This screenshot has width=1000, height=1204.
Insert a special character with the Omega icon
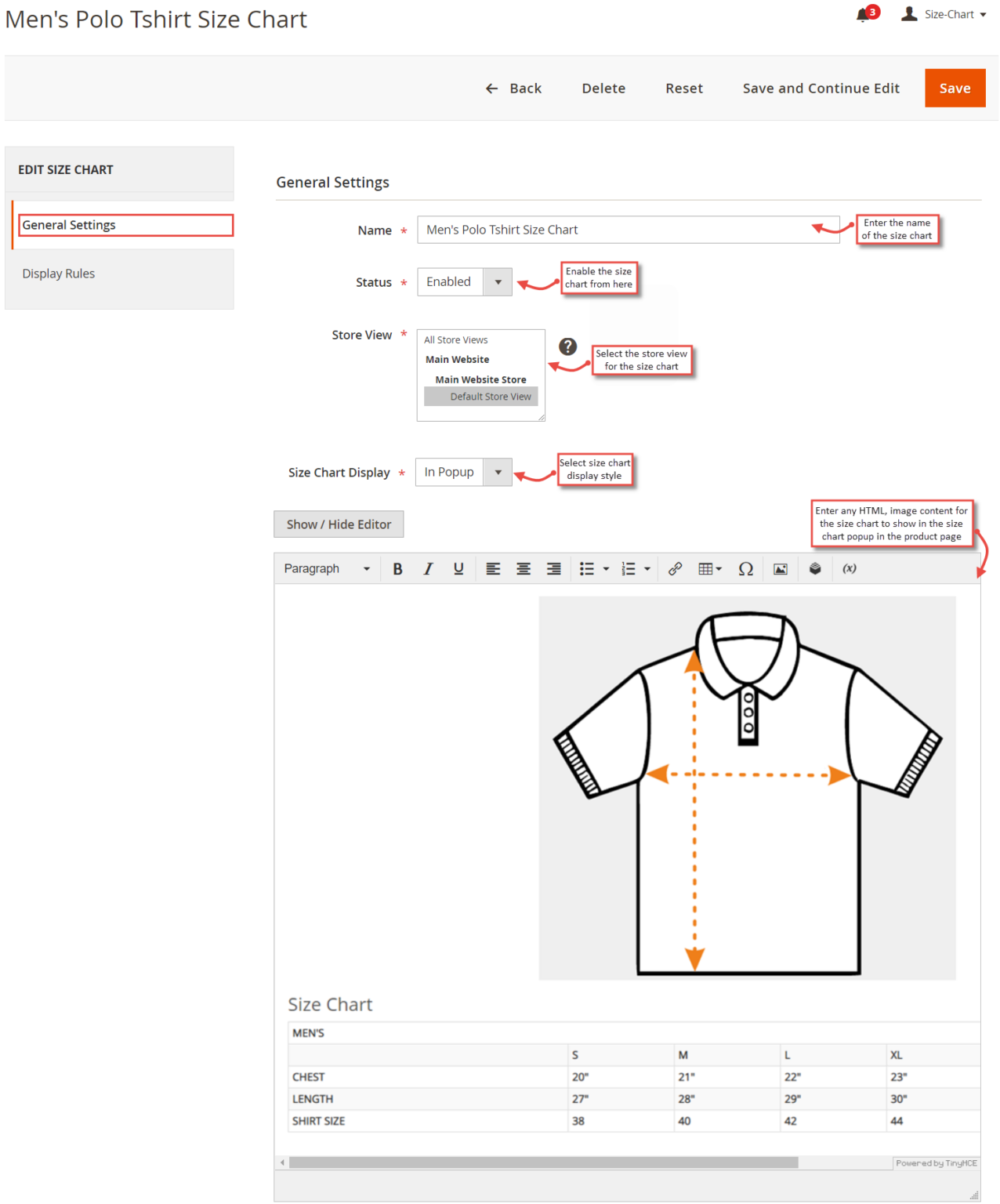click(x=745, y=568)
